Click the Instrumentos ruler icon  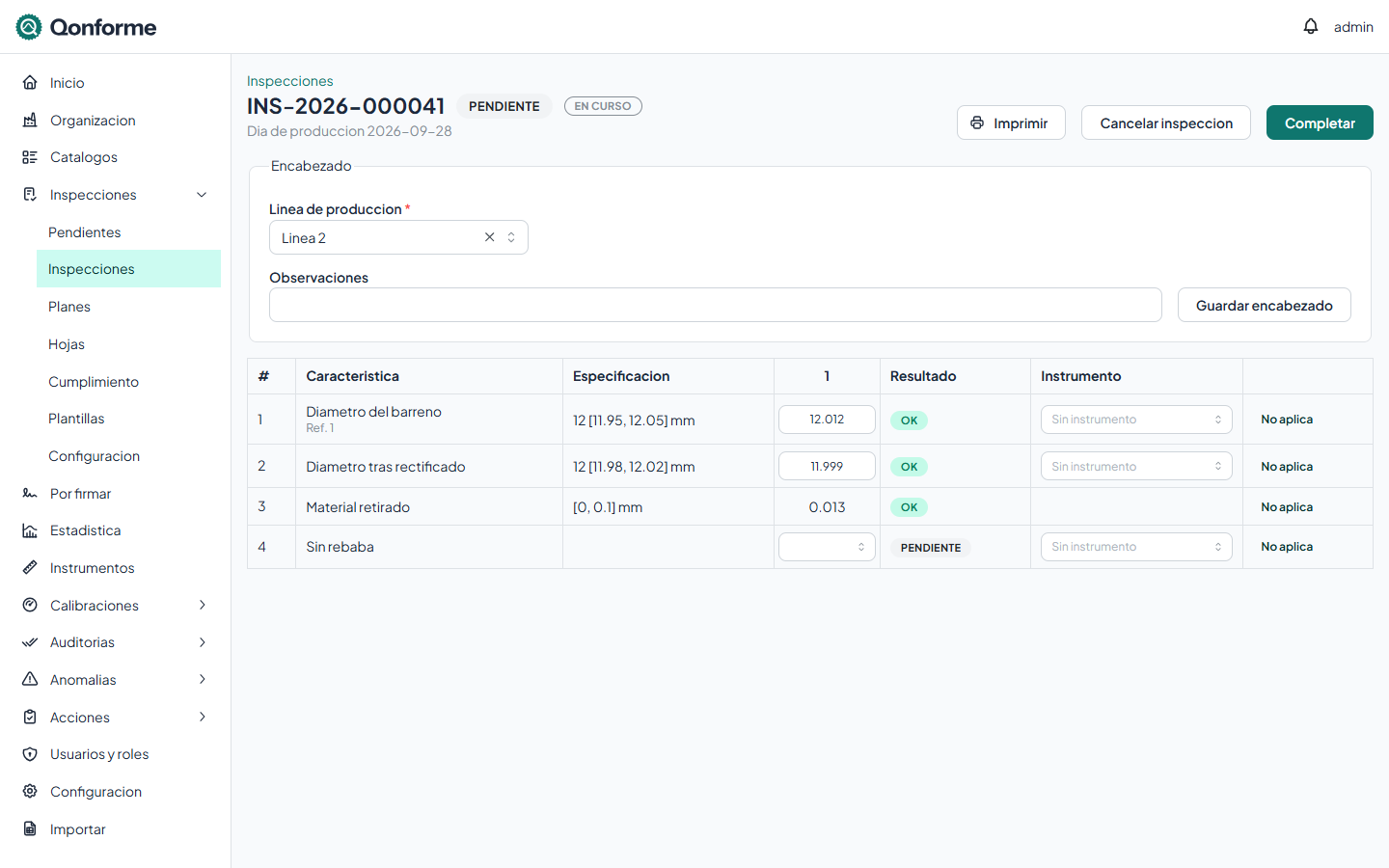click(30, 568)
